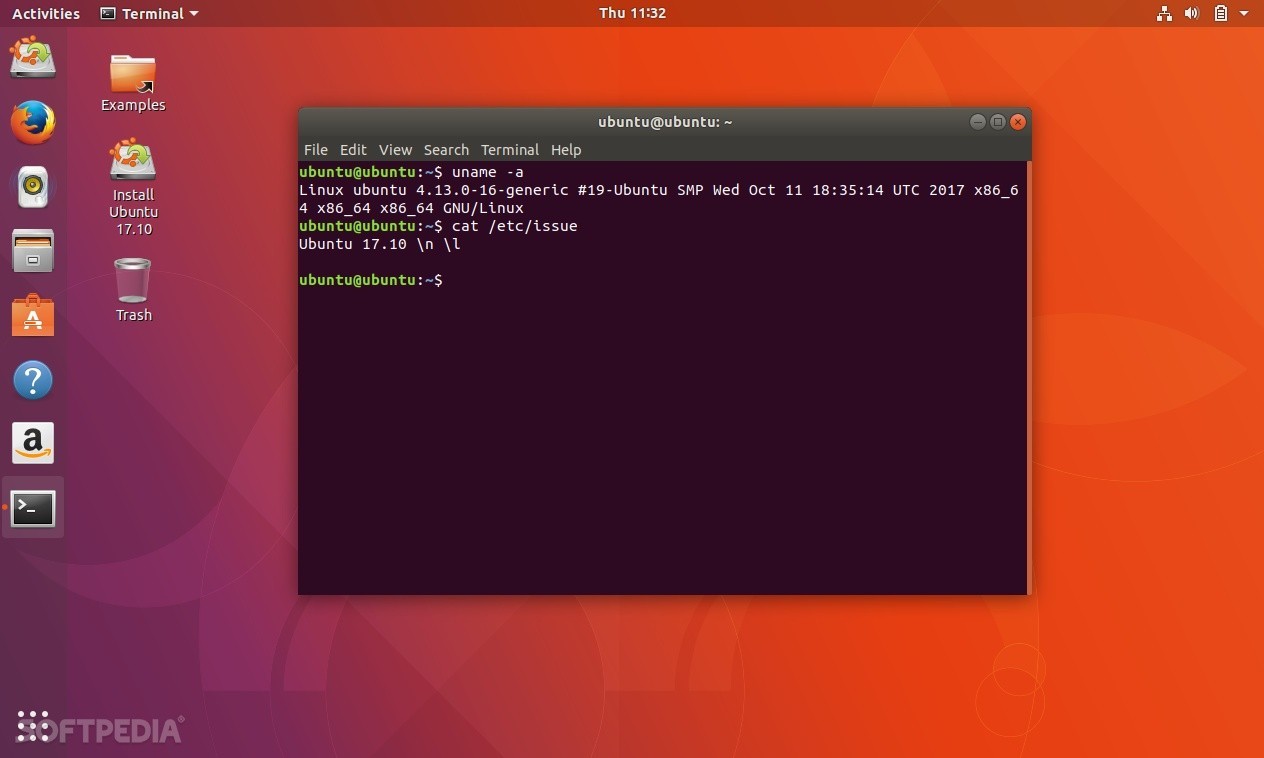Open Rhythmbox music player in the dock
The width and height of the screenshot is (1264, 758).
click(33, 187)
